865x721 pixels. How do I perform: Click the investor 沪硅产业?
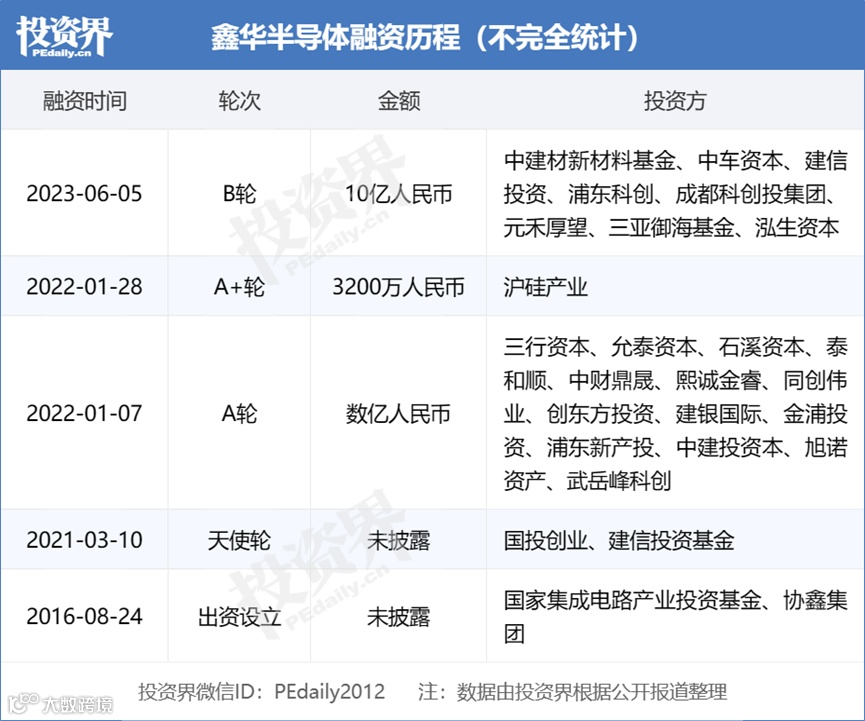pos(546,287)
